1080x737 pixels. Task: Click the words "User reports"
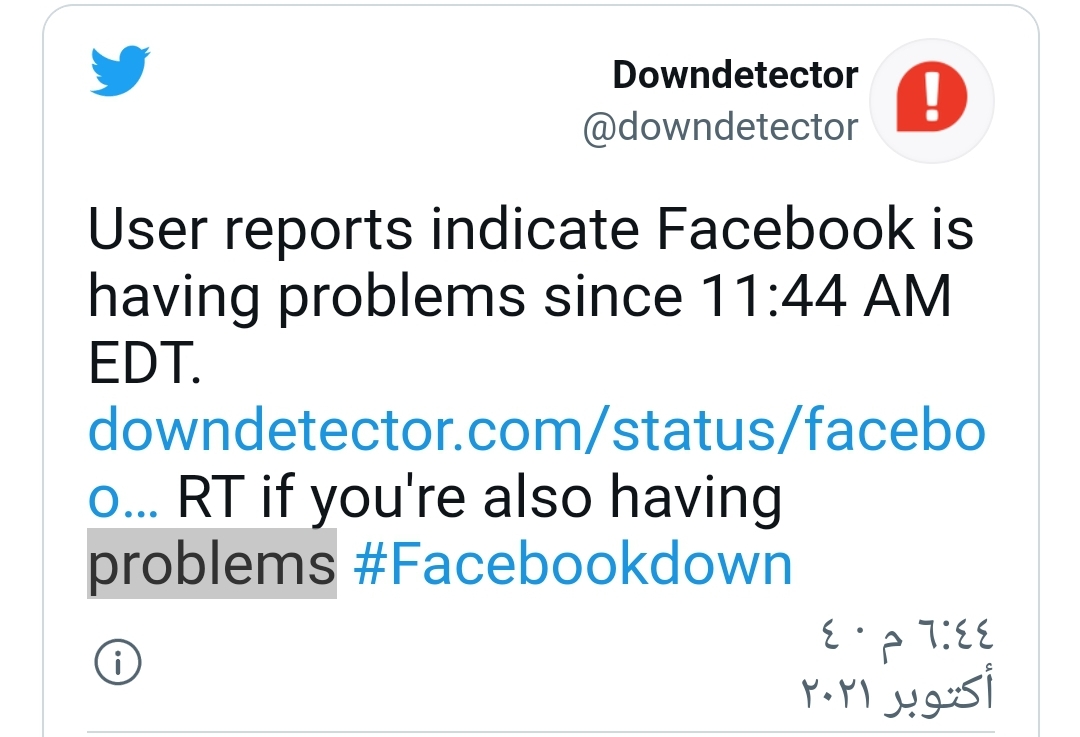[x=250, y=230]
